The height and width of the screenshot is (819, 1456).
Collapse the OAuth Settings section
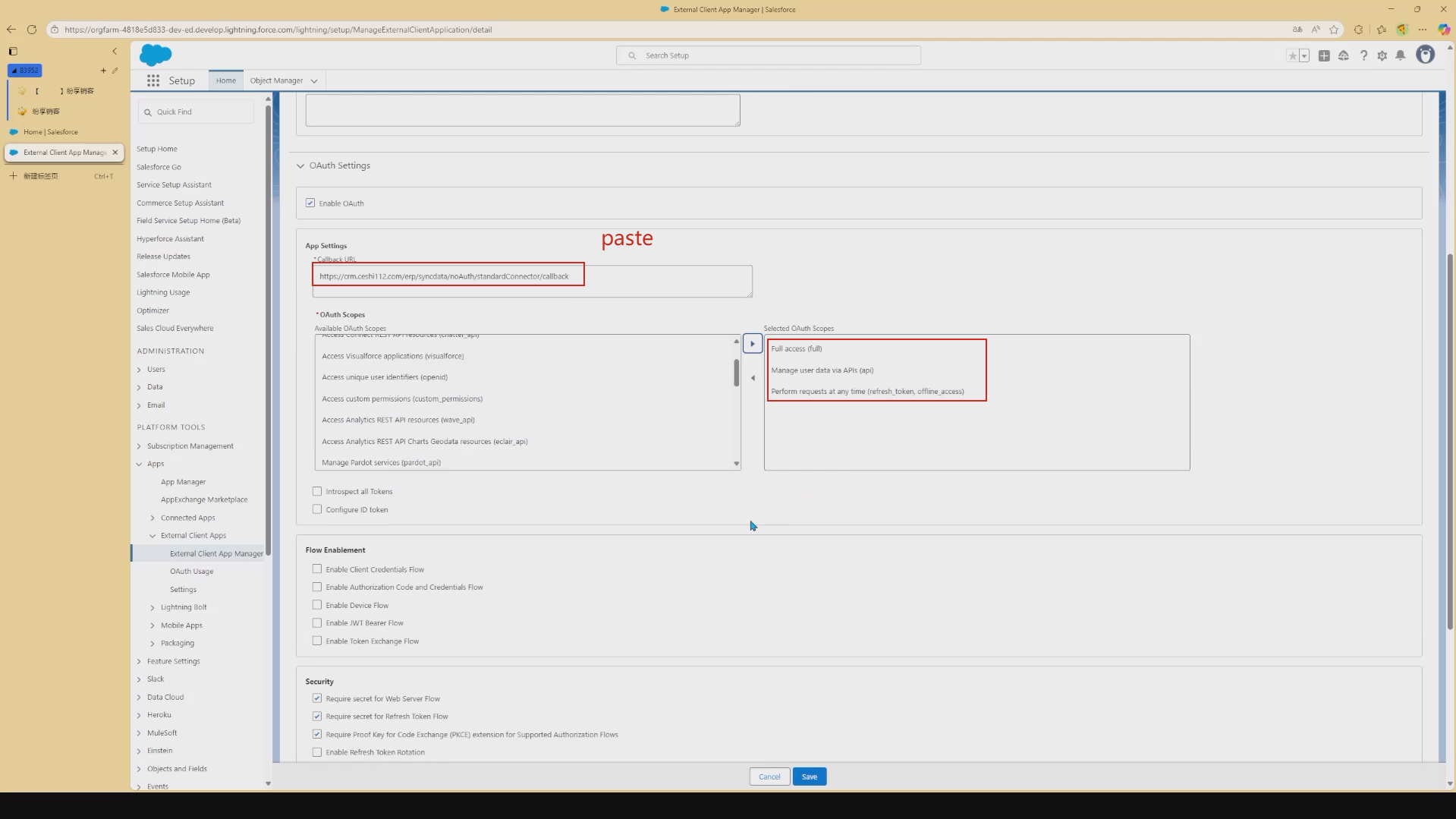[x=300, y=165]
